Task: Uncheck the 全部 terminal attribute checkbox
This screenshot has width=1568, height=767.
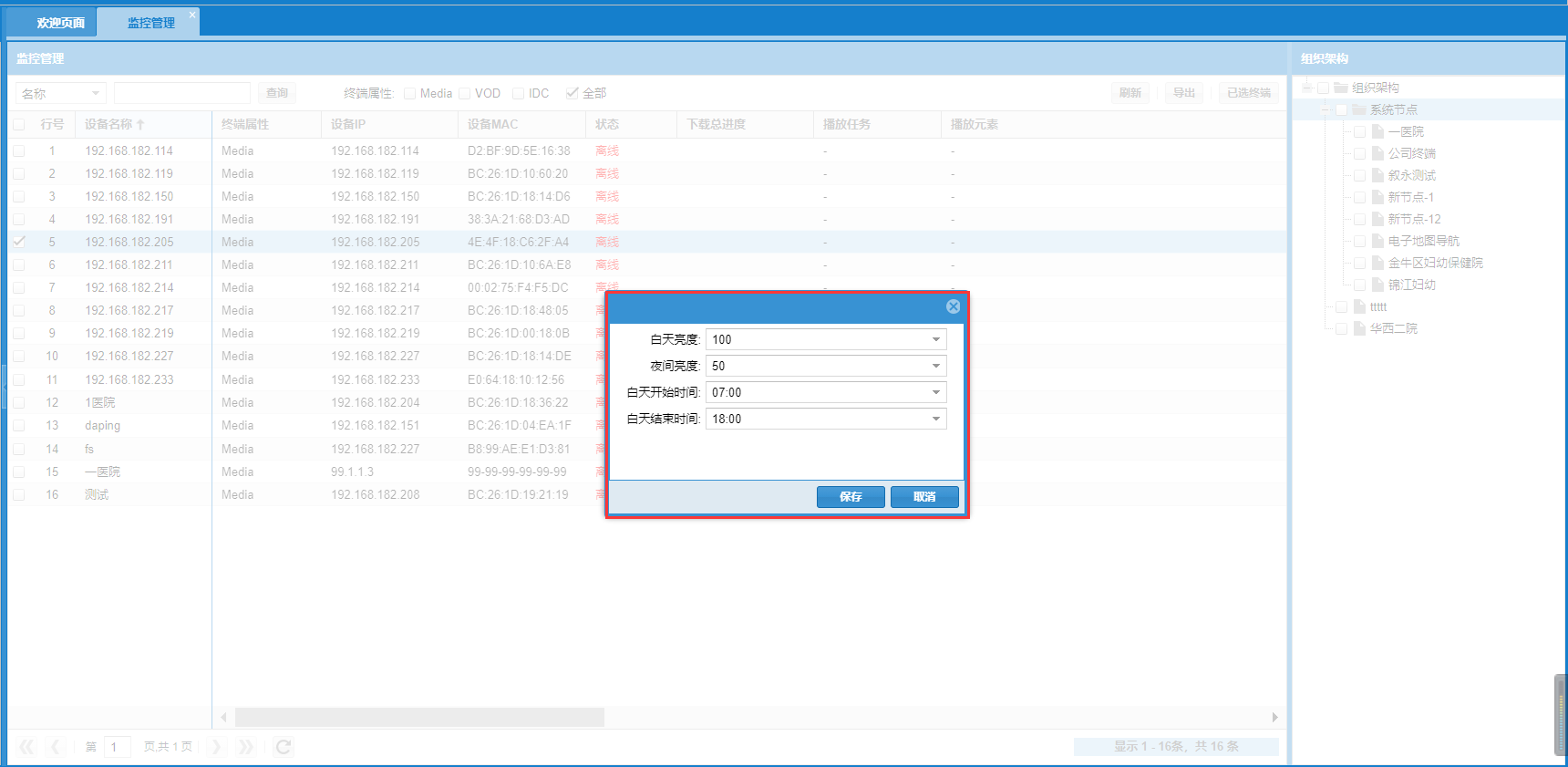Action: coord(573,93)
